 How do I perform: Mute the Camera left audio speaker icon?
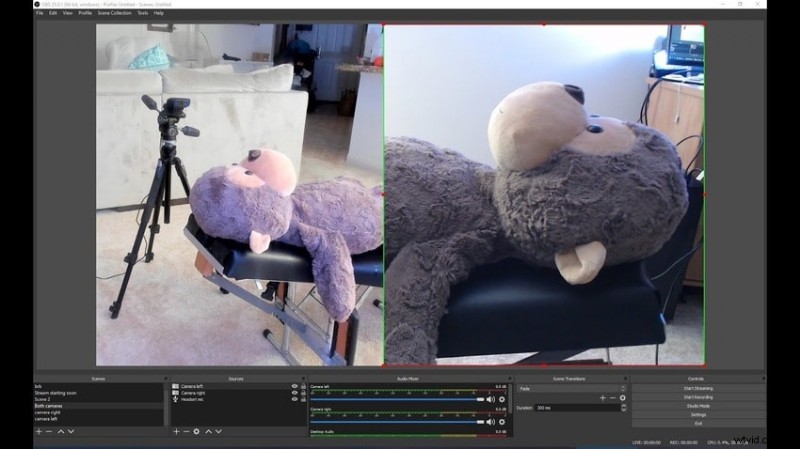pos(491,399)
